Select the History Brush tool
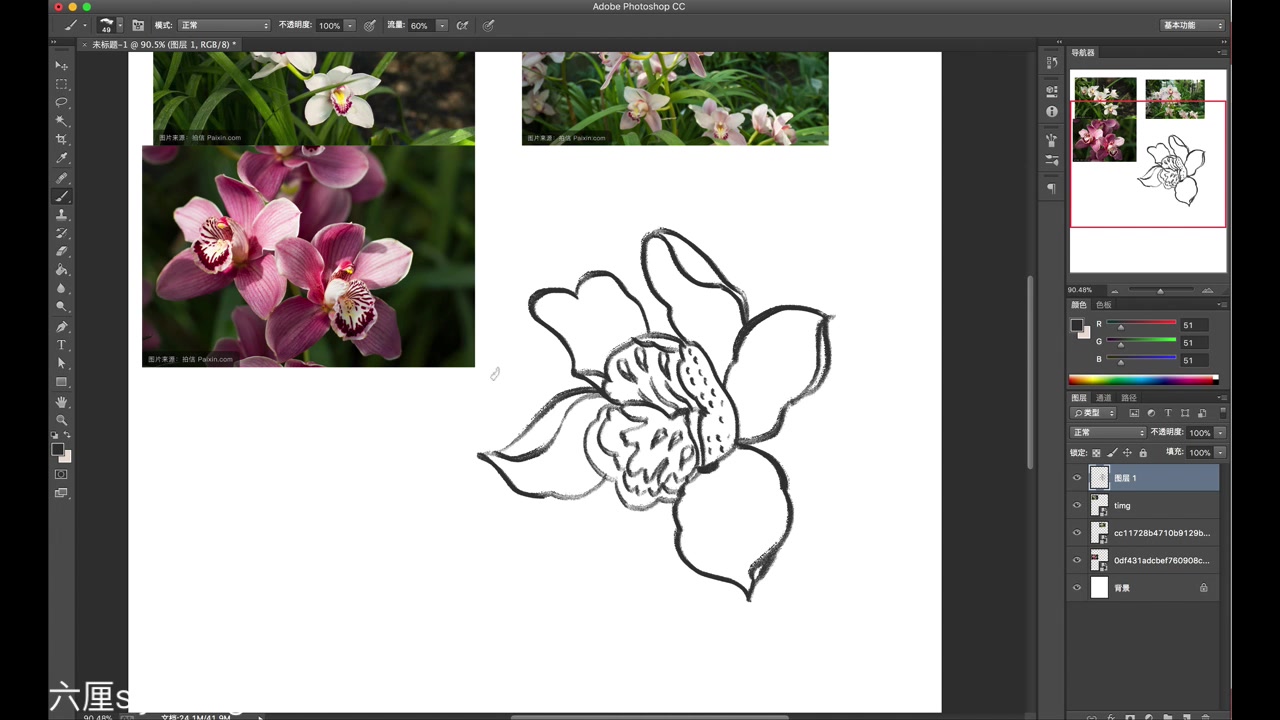The image size is (1280, 720). (x=61, y=233)
